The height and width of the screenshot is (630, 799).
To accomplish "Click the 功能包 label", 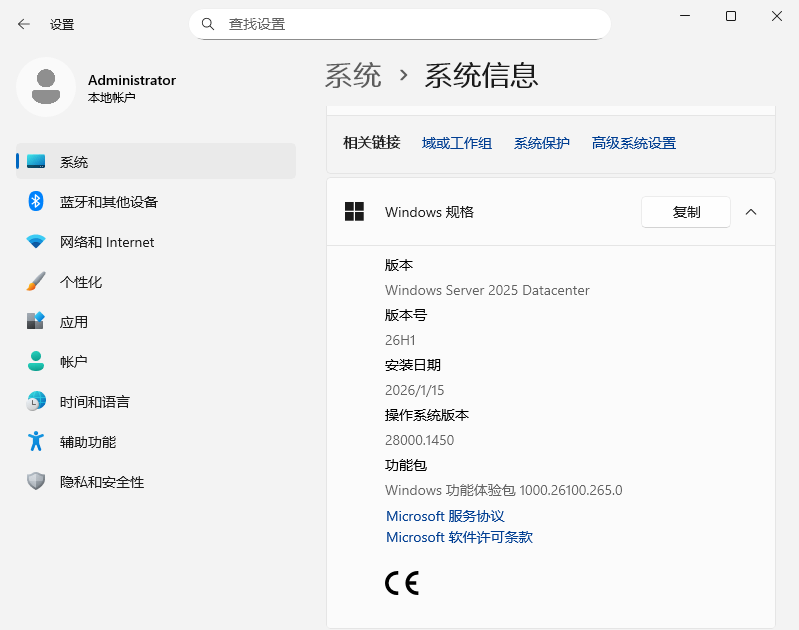I will (406, 465).
